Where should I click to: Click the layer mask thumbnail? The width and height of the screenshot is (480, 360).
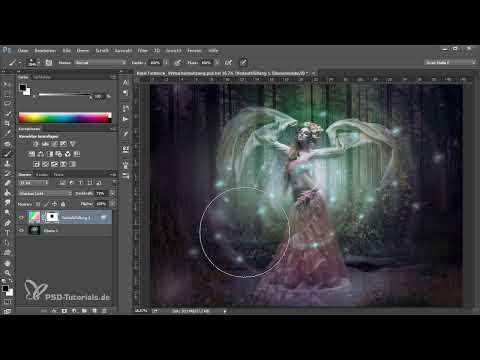click(x=52, y=217)
